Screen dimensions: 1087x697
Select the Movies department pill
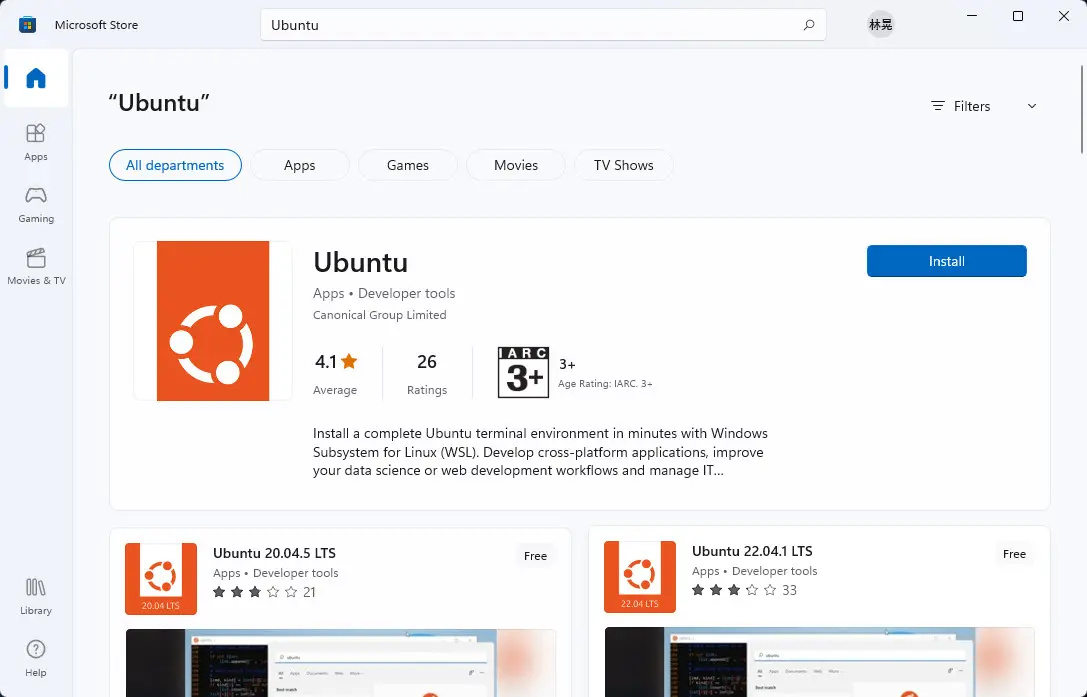coord(516,165)
